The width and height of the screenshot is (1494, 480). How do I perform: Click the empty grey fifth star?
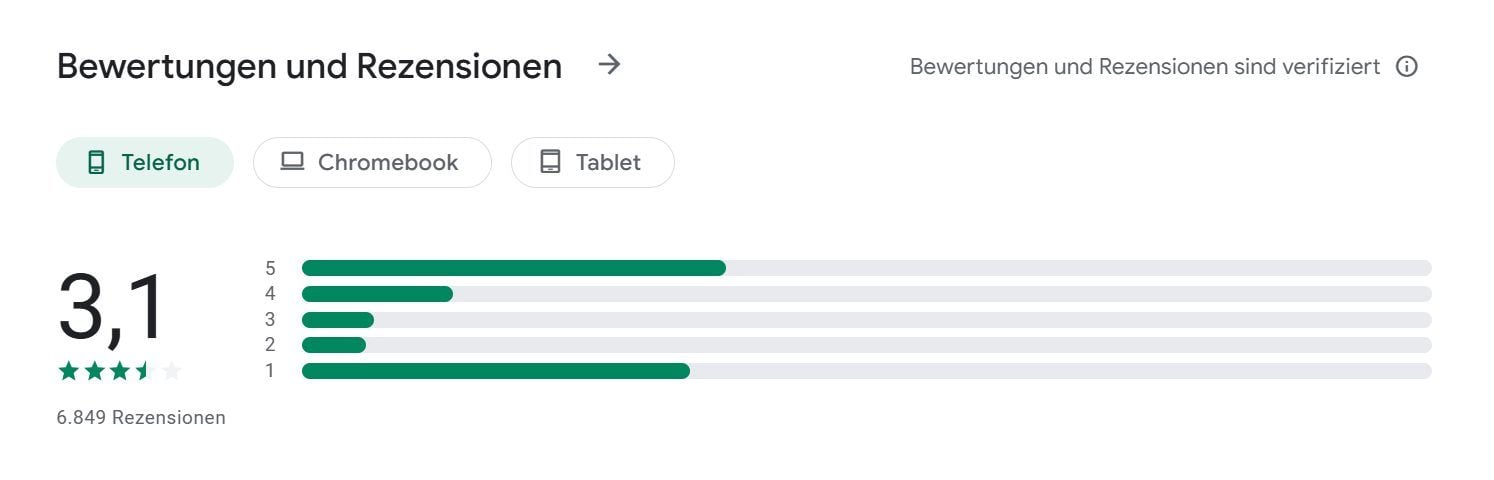coord(171,371)
